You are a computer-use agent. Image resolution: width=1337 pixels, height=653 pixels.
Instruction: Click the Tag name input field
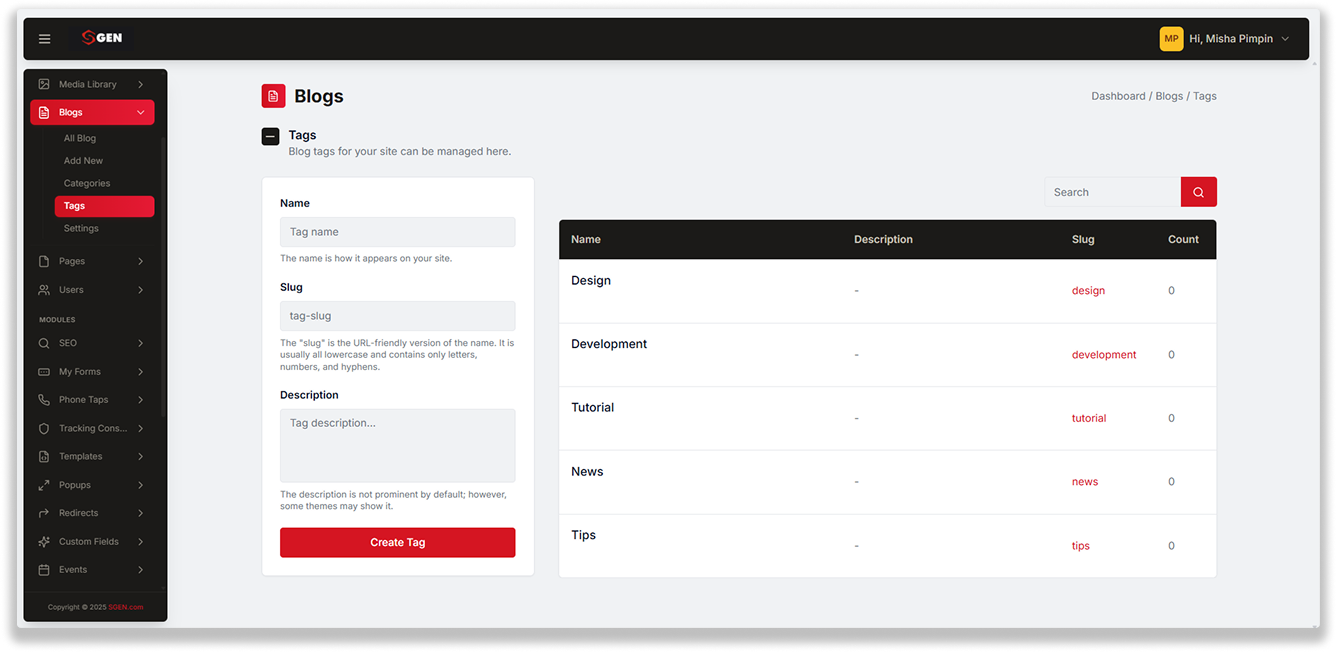coord(398,232)
